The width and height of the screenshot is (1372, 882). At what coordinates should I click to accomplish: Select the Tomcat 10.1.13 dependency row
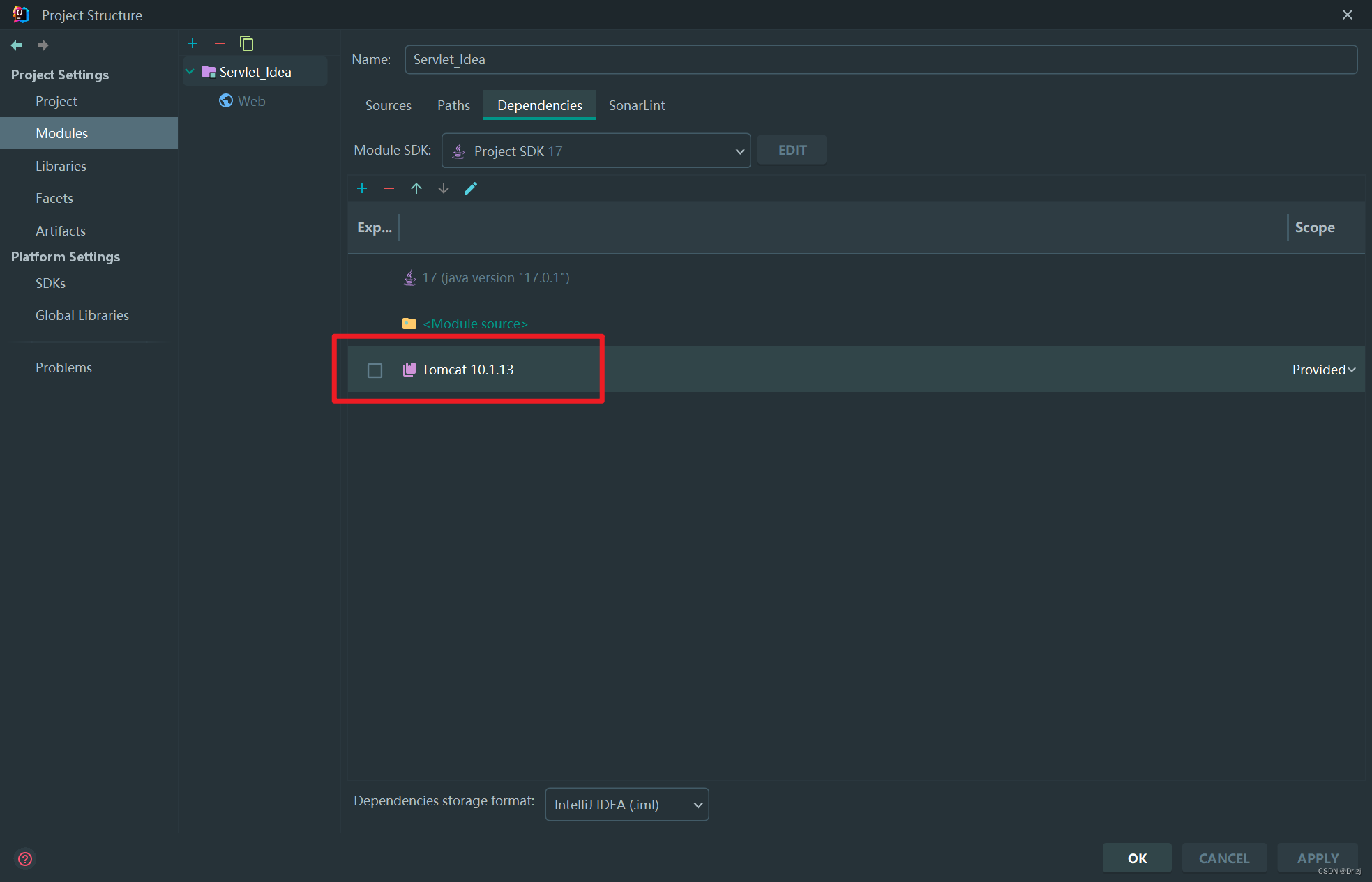click(x=856, y=370)
